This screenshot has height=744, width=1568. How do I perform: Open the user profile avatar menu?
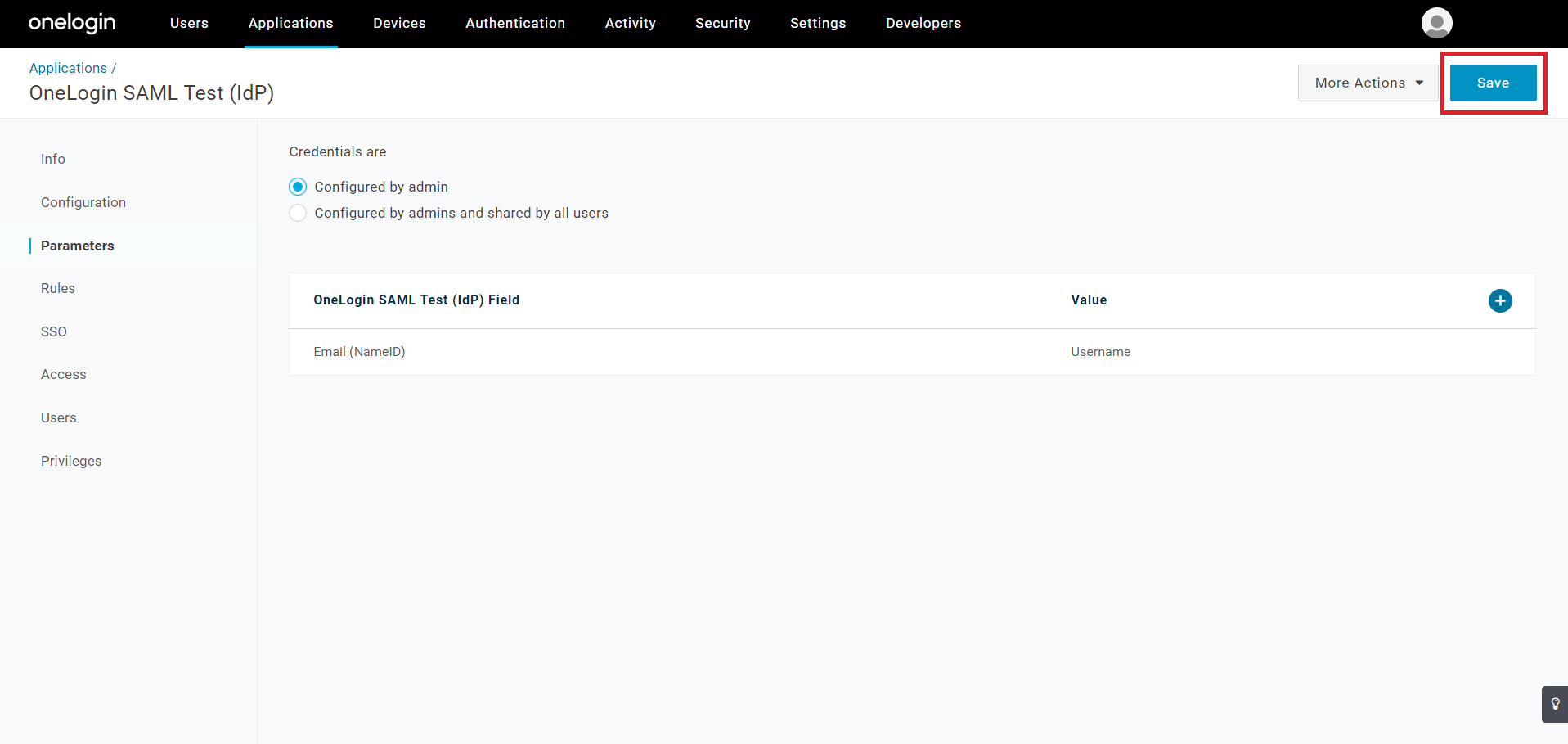pos(1436,23)
